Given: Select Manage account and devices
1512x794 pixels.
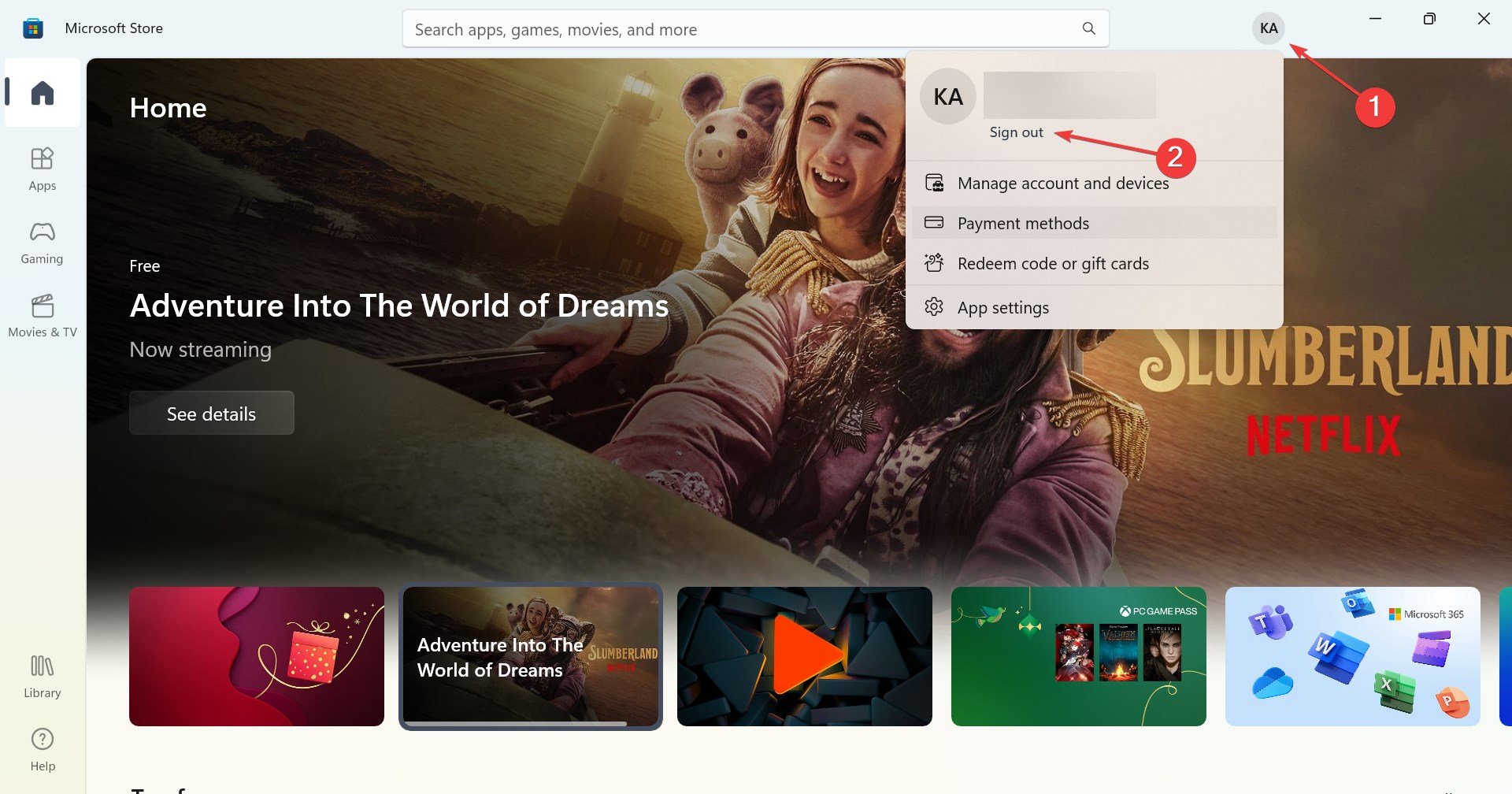Looking at the screenshot, I should tap(1095, 183).
